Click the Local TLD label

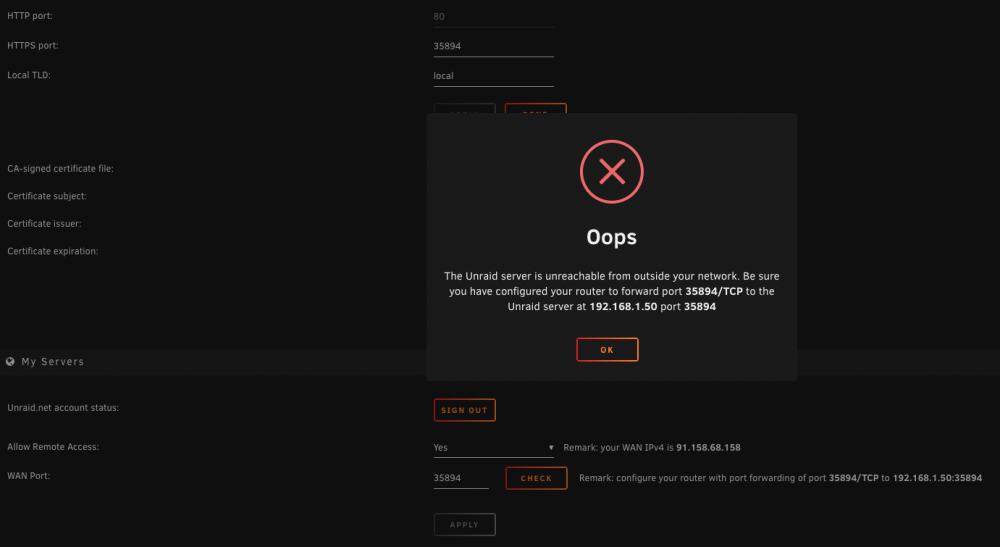pyautogui.click(x=29, y=75)
